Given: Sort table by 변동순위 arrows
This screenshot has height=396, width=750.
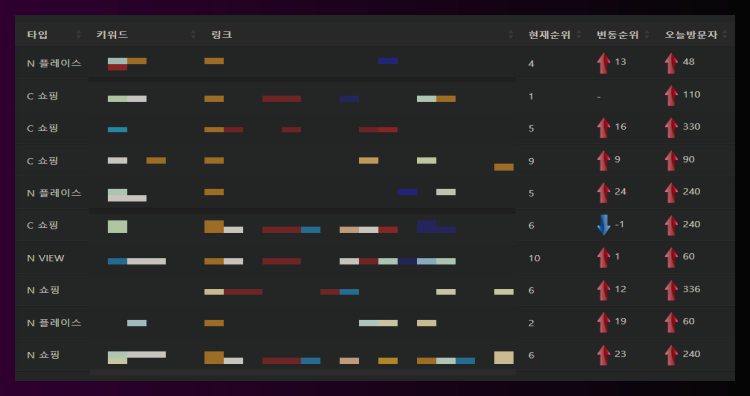Looking at the screenshot, I should click(647, 34).
